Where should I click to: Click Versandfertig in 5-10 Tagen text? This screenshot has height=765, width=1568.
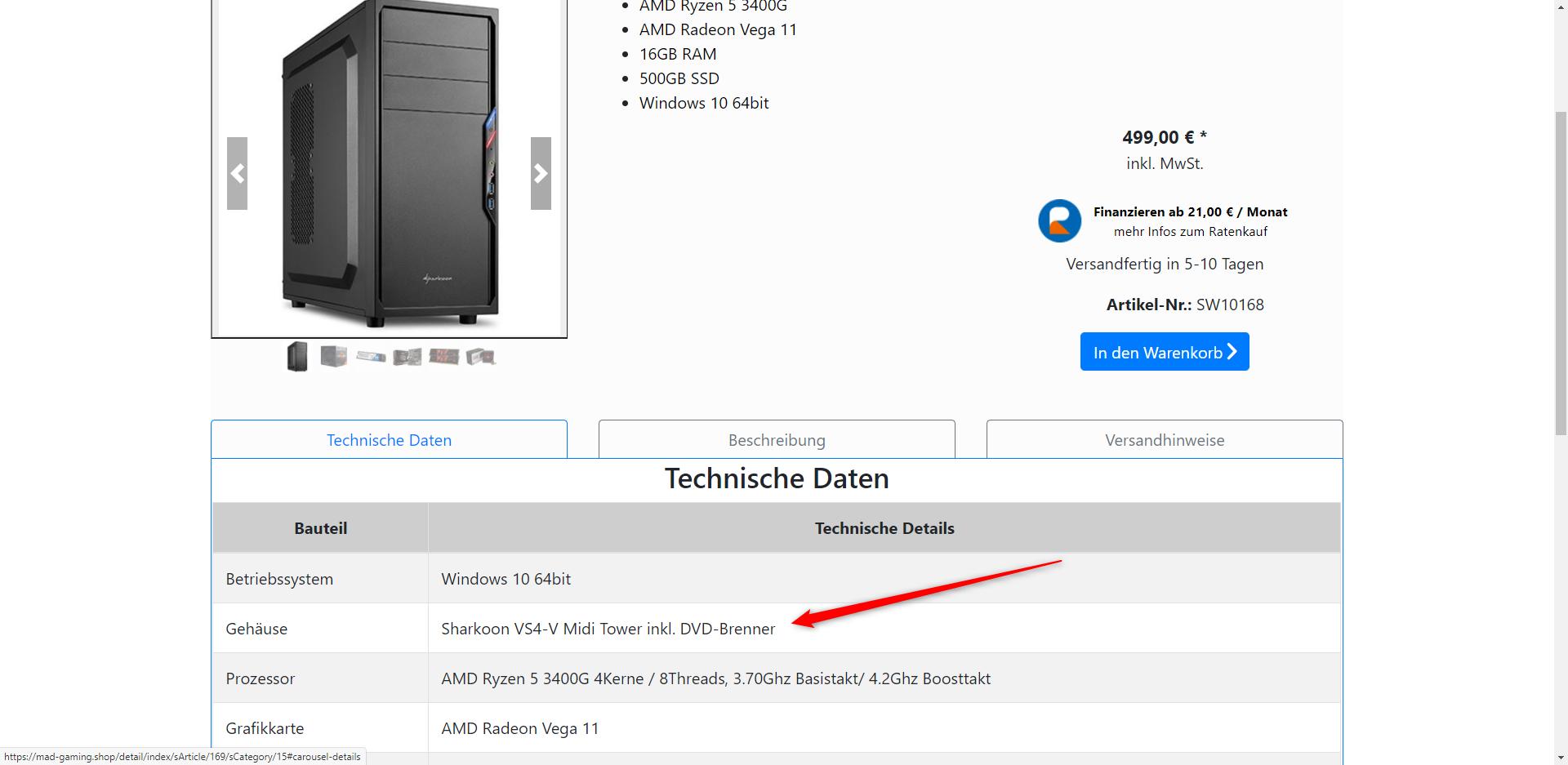(x=1165, y=264)
